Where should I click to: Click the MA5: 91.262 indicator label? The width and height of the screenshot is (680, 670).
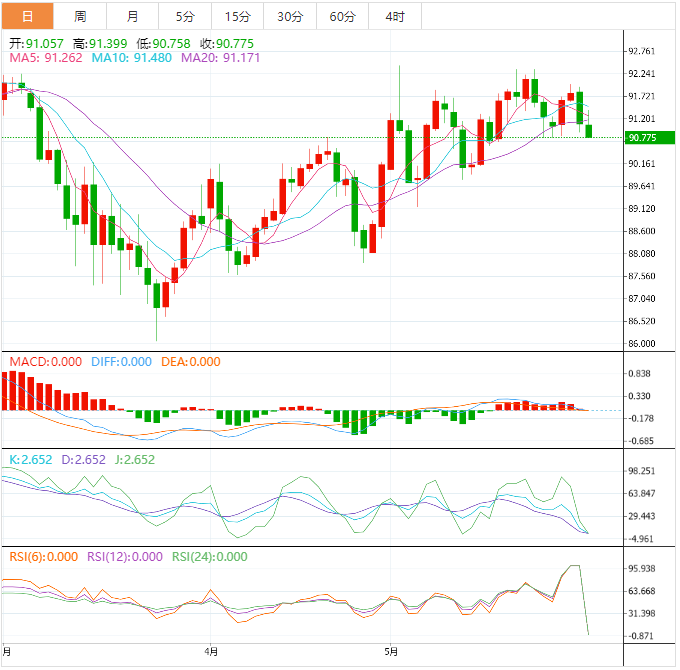[46, 59]
